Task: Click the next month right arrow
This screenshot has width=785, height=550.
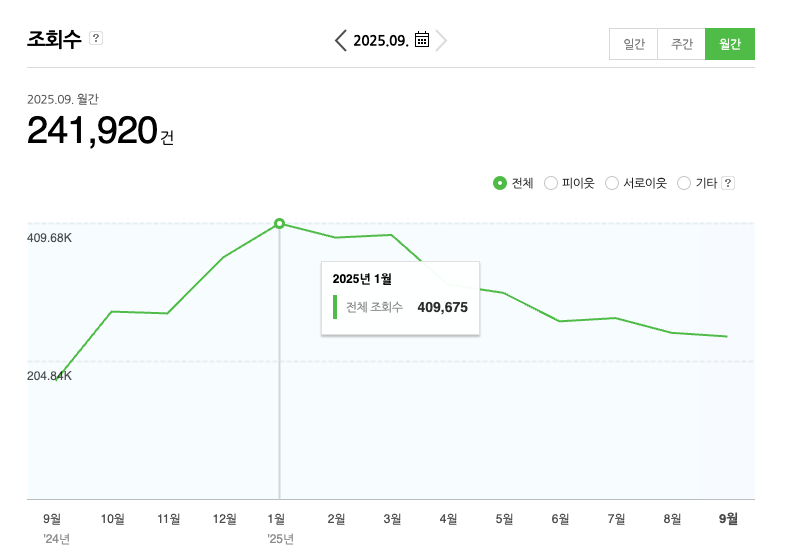Action: [442, 40]
